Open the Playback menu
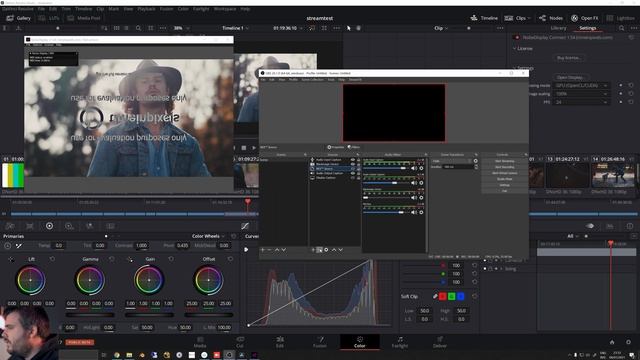640x360 pixels. point(146,9)
